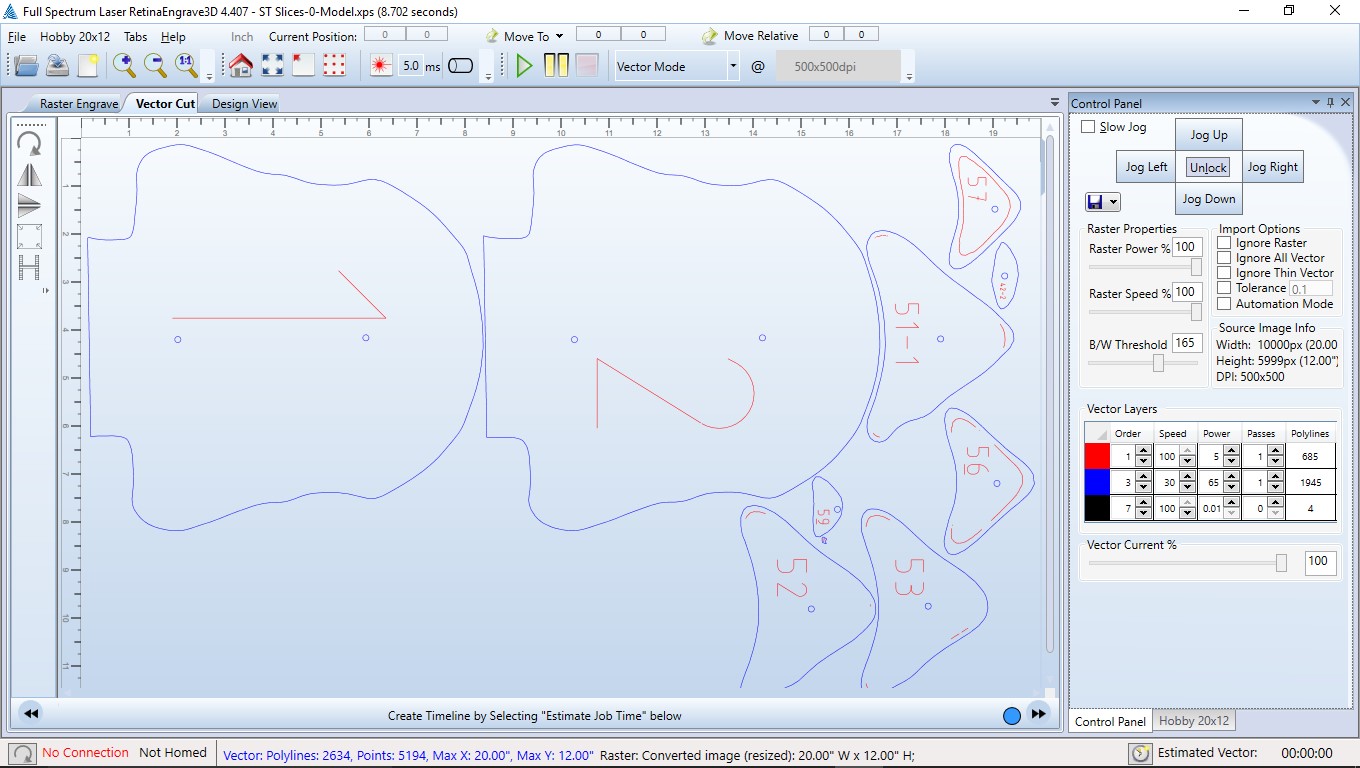
Task: Open the Help menu
Action: tap(173, 36)
